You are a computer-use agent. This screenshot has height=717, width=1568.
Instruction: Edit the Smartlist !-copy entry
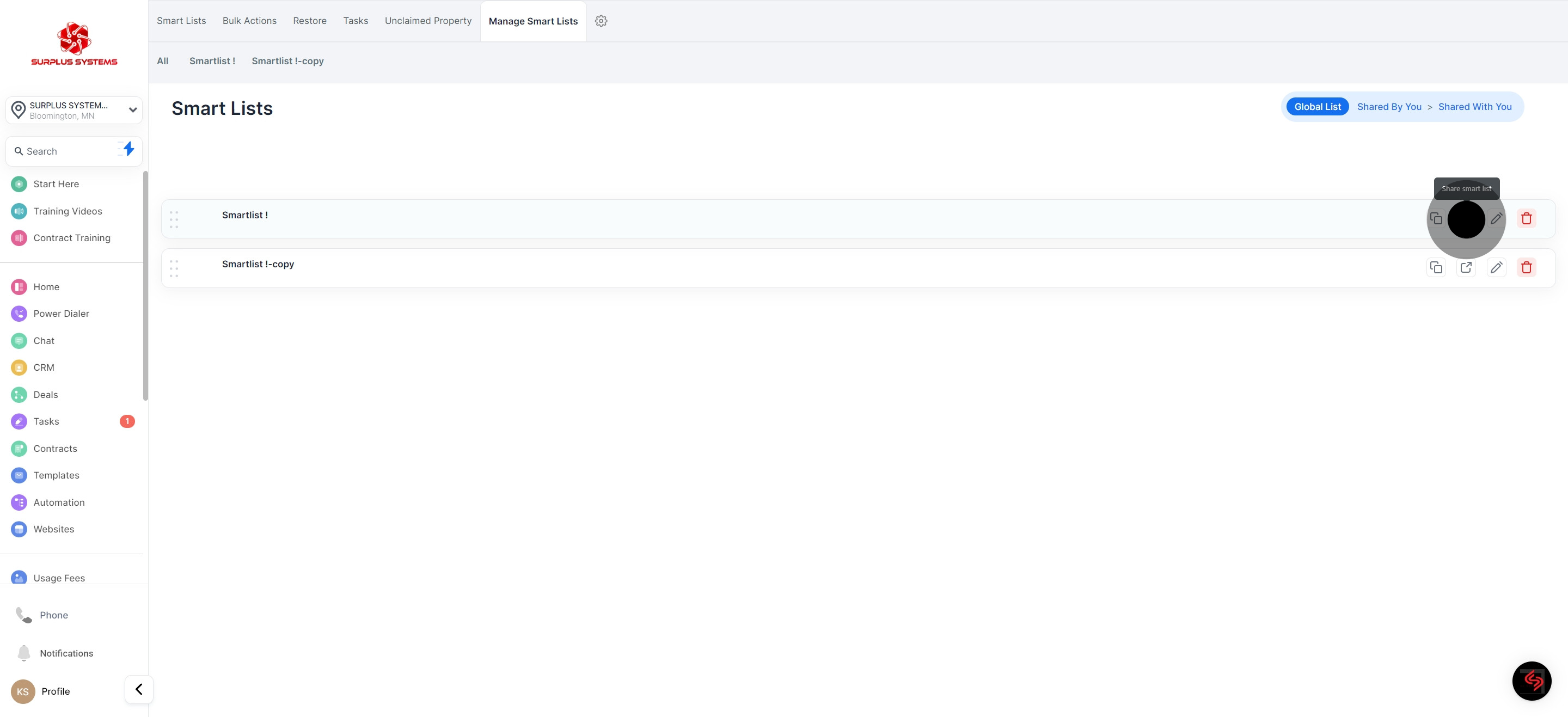(x=1496, y=267)
